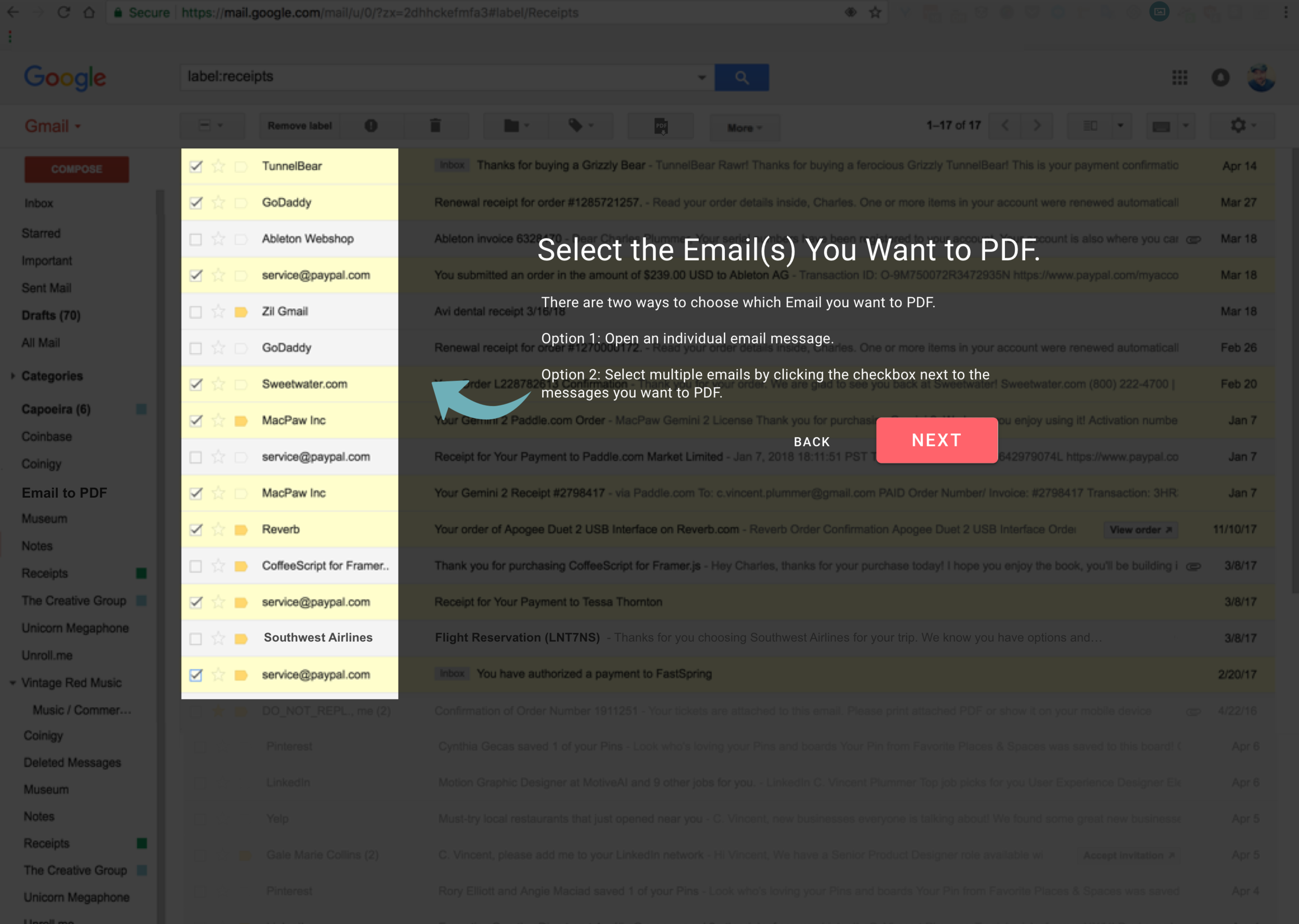Screen dimensions: 1299x924
Task: Open the More actions menu
Action: (744, 128)
